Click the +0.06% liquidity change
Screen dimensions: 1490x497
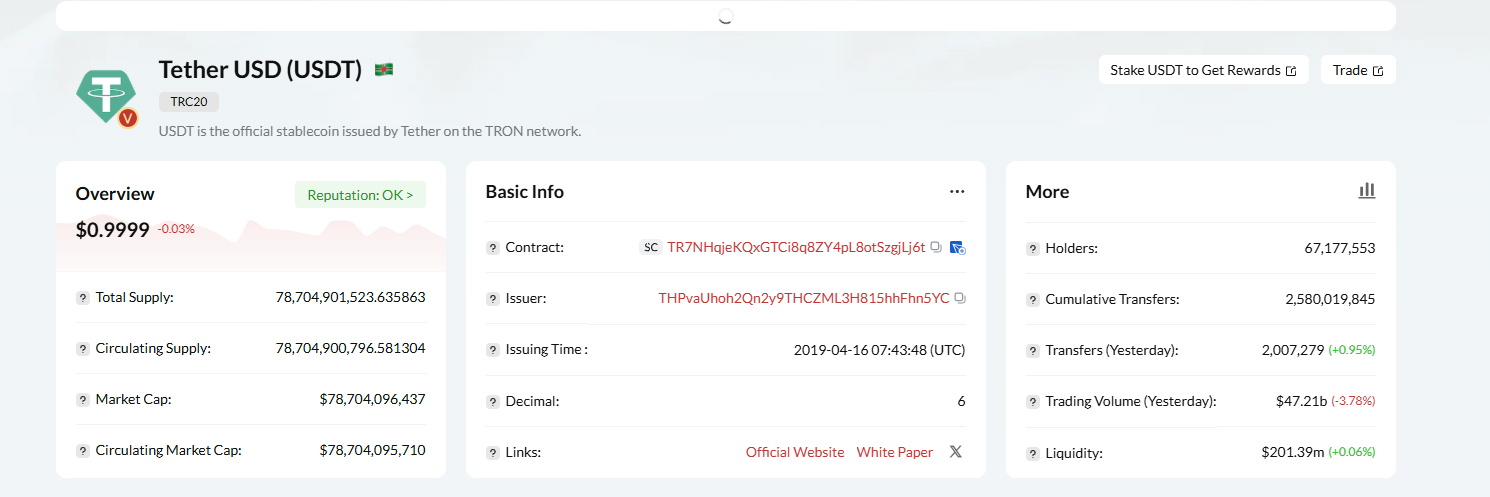(x=1352, y=453)
